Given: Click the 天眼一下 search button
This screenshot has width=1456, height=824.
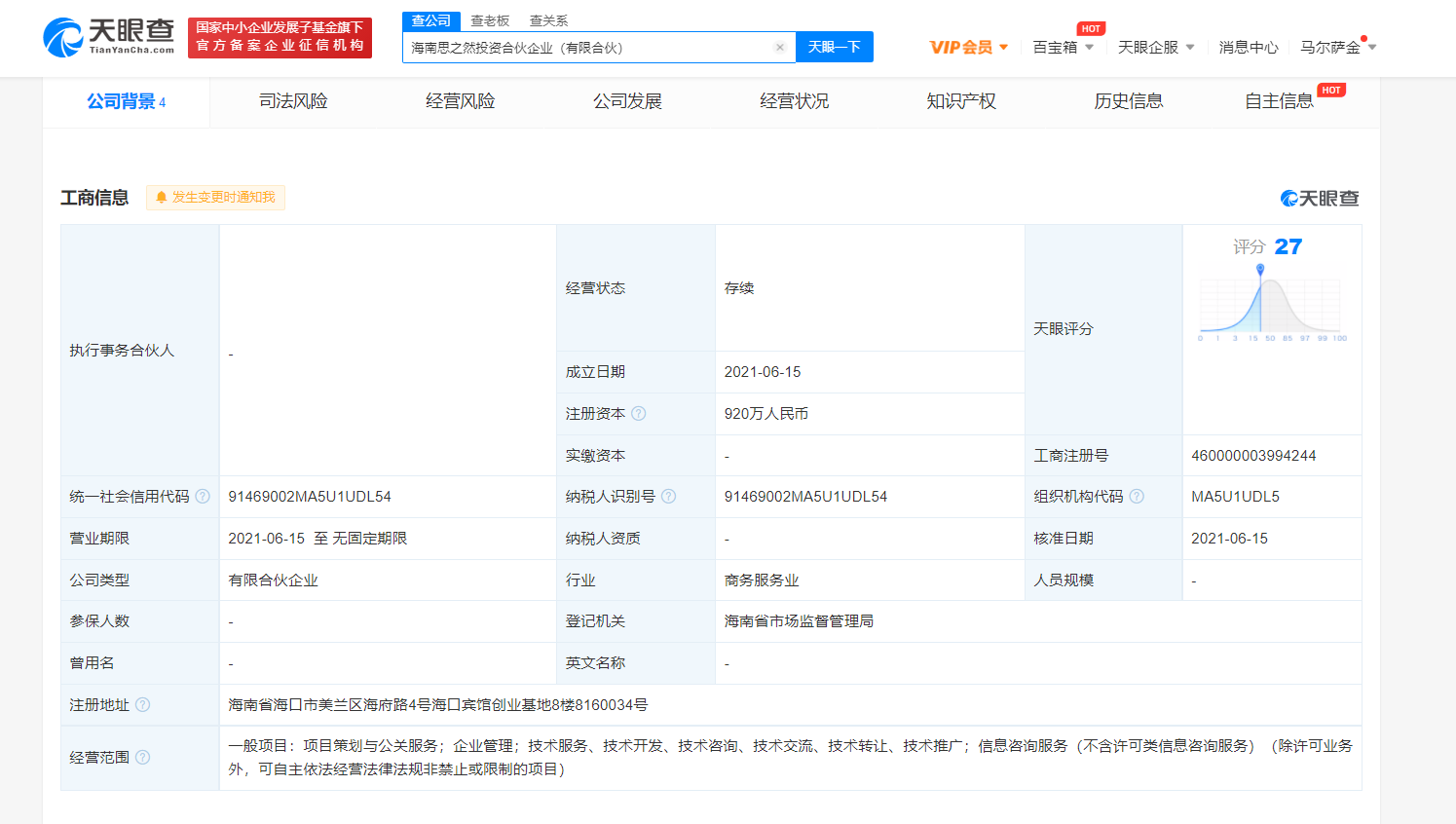Looking at the screenshot, I should coord(835,47).
